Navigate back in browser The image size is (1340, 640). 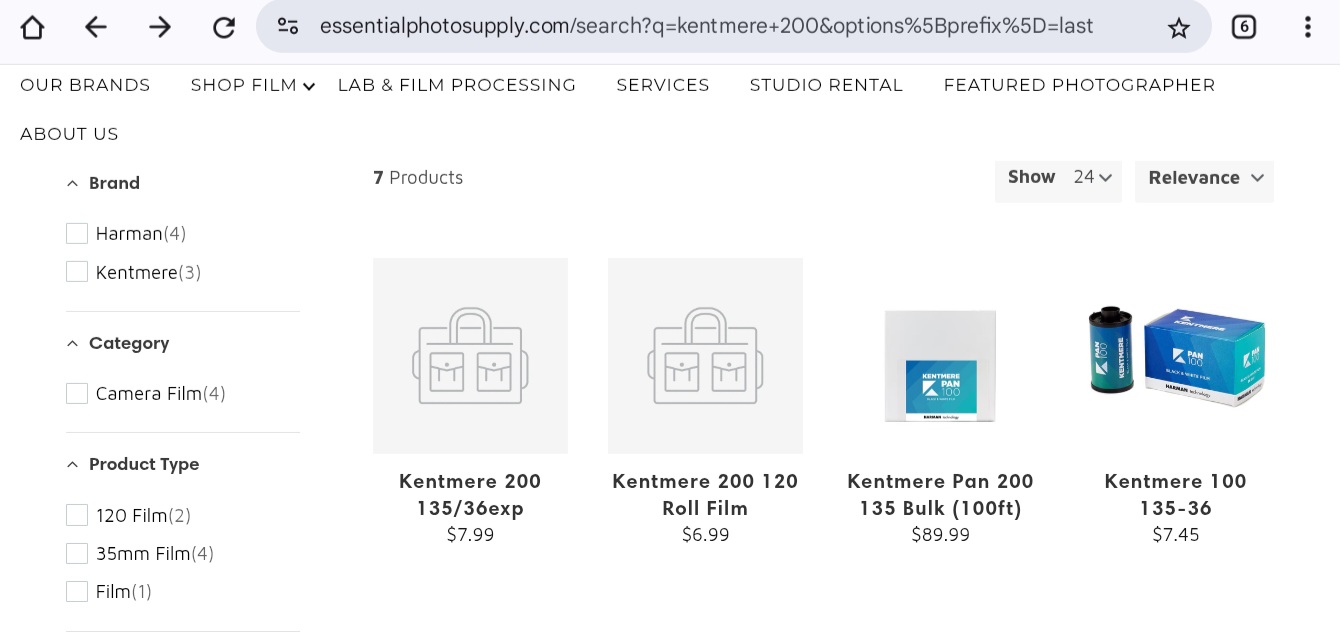click(96, 27)
